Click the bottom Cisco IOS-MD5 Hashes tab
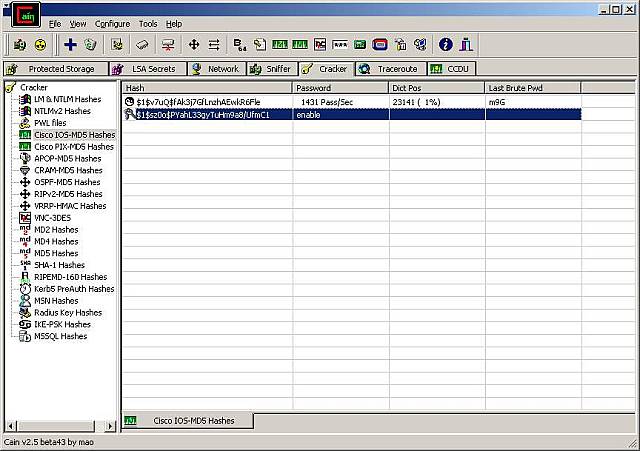Screen dimensions: 640x451 (188, 421)
